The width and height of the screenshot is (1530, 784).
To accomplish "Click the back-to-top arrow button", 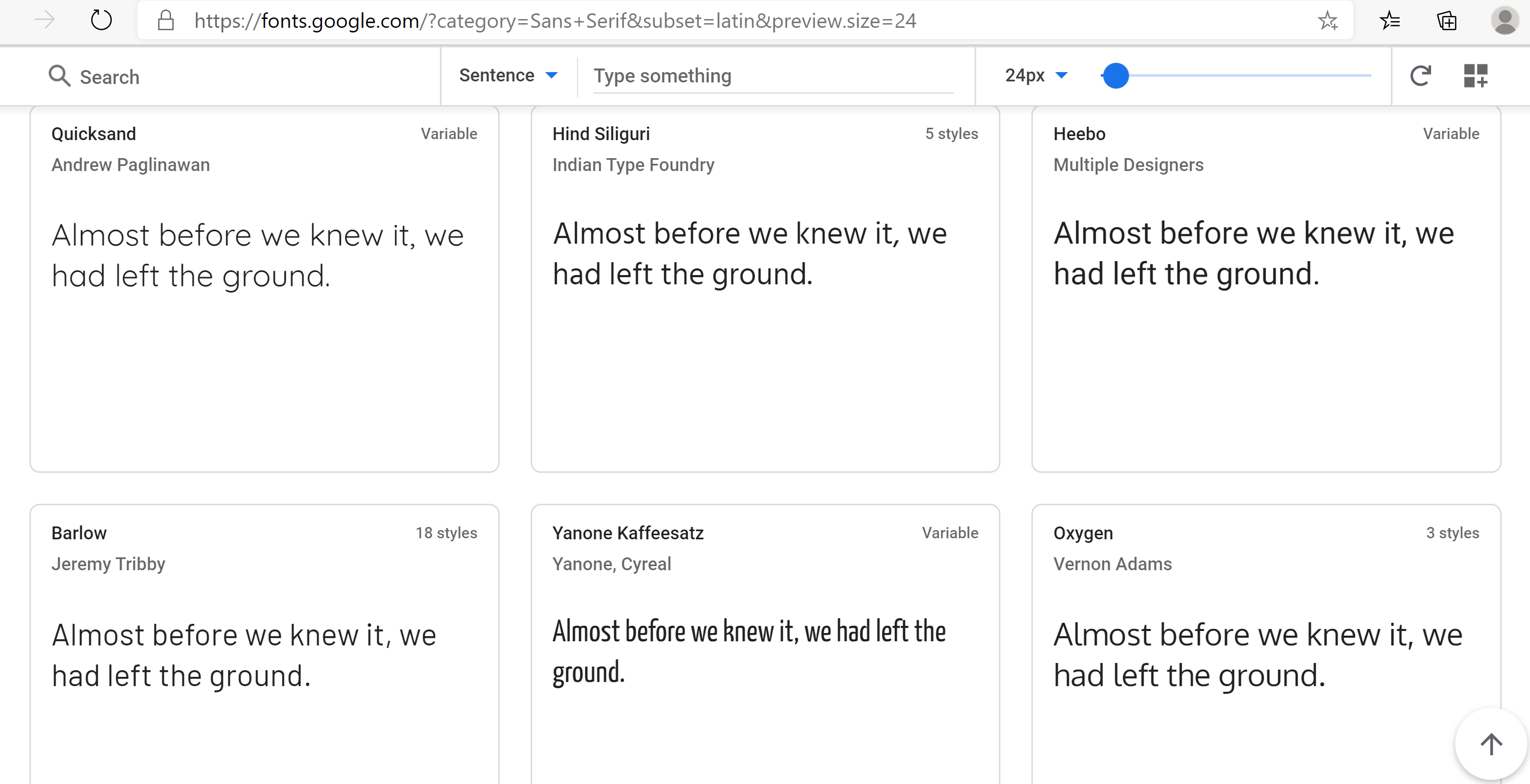I will click(1491, 744).
